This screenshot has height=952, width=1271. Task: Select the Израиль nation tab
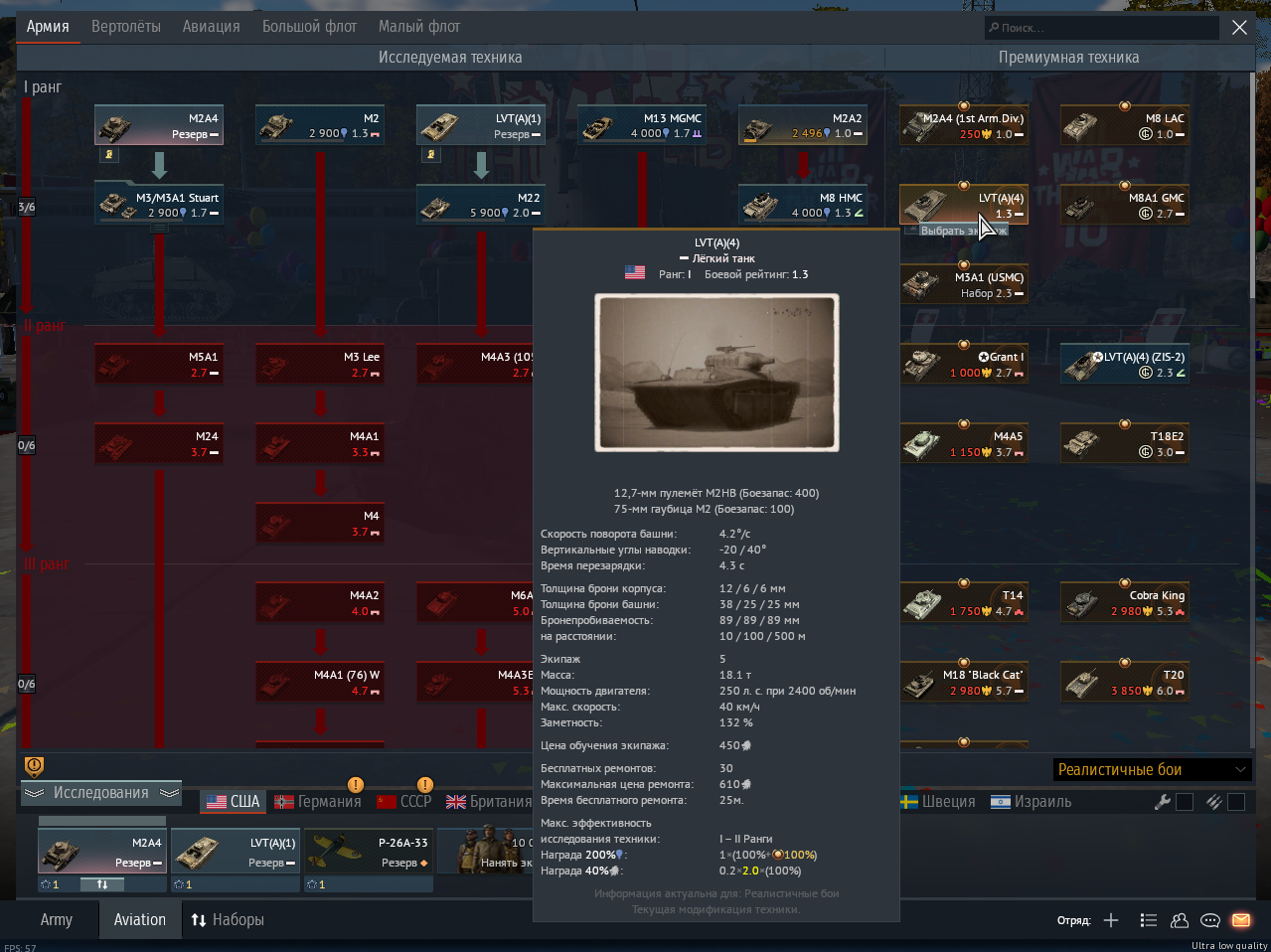pyautogui.click(x=1032, y=802)
